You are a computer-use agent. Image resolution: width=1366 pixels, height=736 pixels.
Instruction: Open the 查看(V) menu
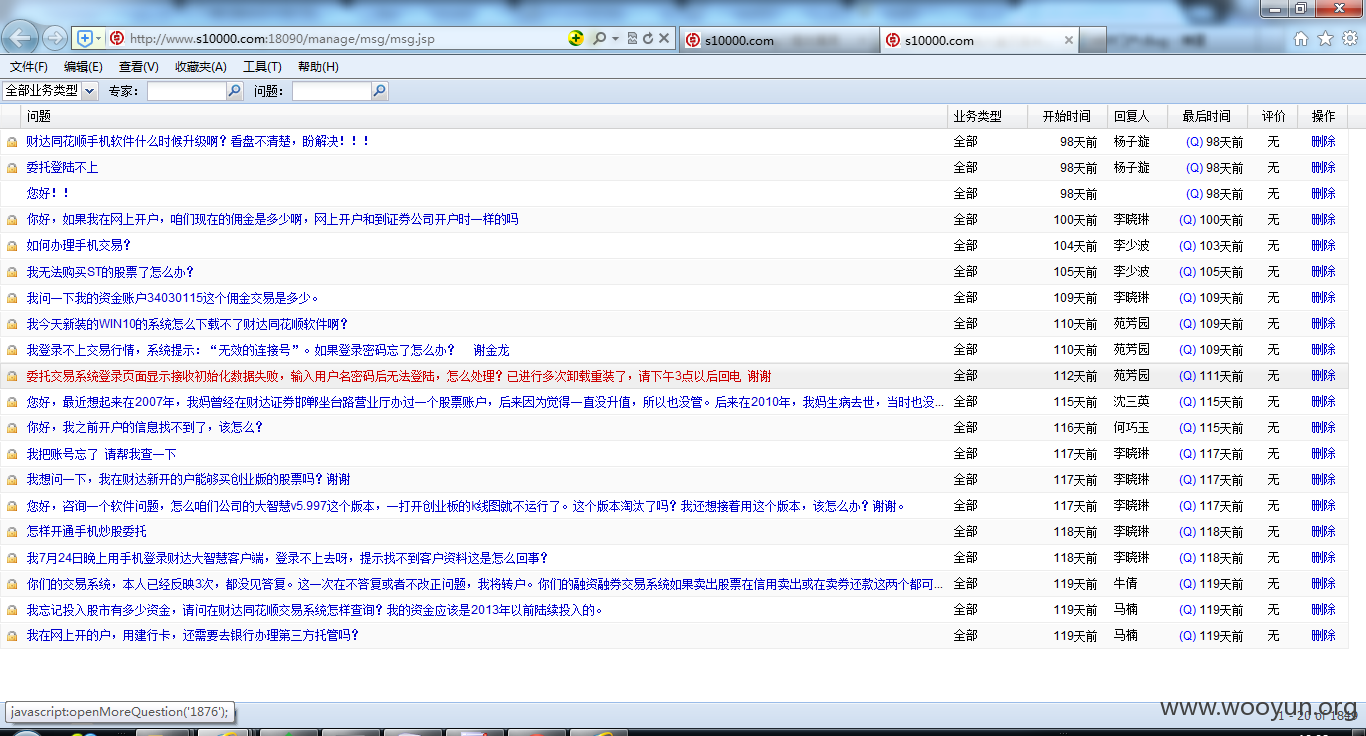tap(138, 67)
